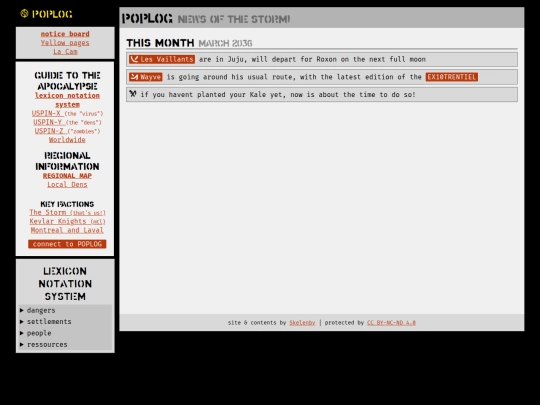The height and width of the screenshot is (405, 540).
Task: Click the POPLOG logo icon in the sidebar header
Action: [x=24, y=13]
